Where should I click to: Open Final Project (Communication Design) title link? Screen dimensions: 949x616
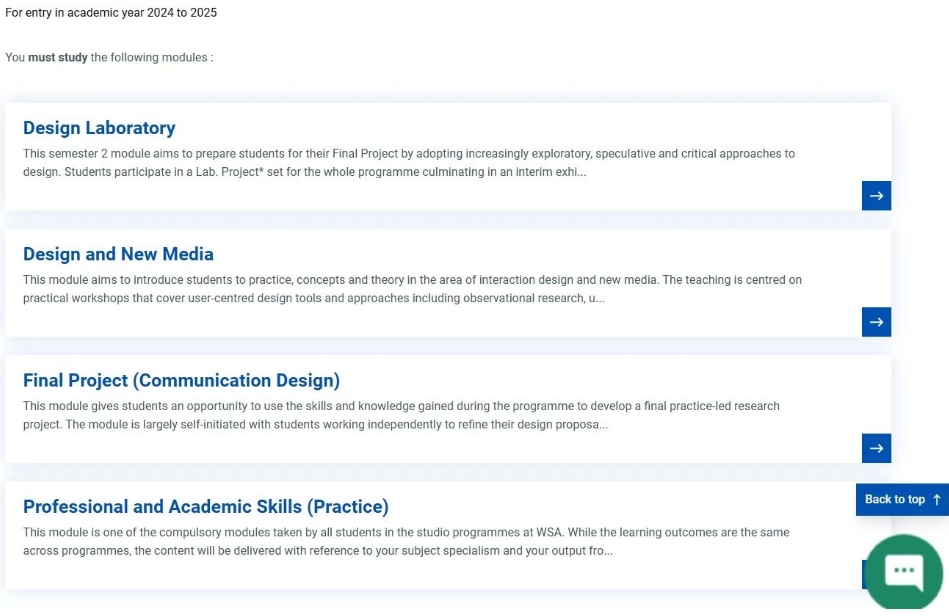[182, 381]
